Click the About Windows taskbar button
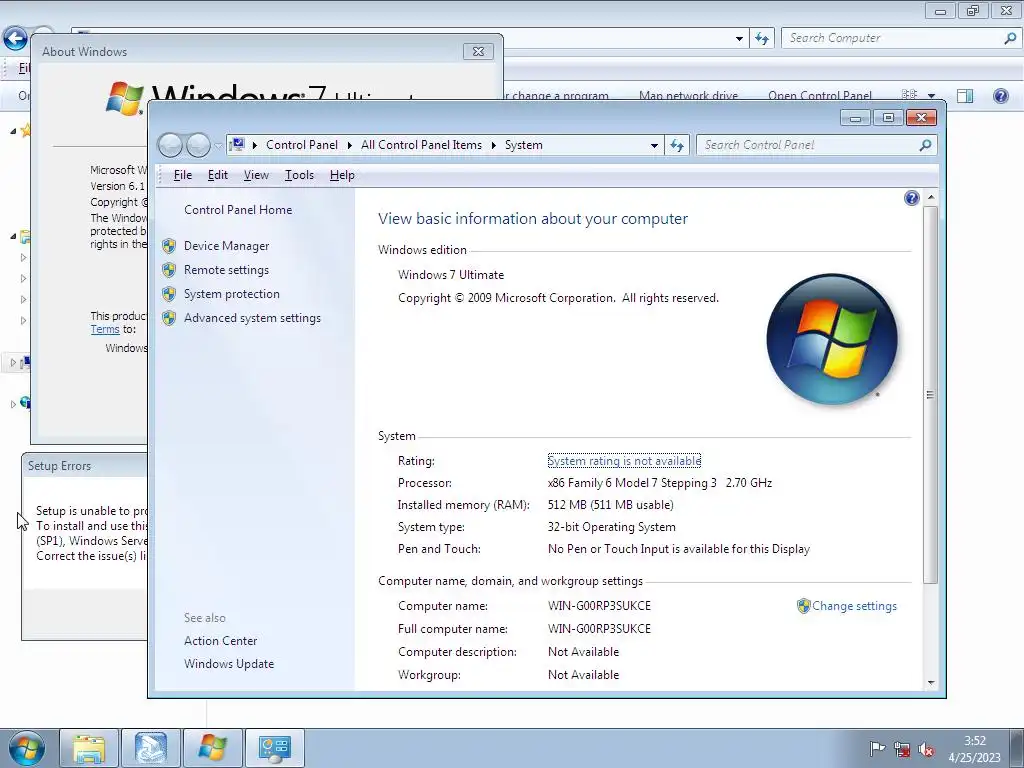1024x768 pixels. tap(212, 748)
